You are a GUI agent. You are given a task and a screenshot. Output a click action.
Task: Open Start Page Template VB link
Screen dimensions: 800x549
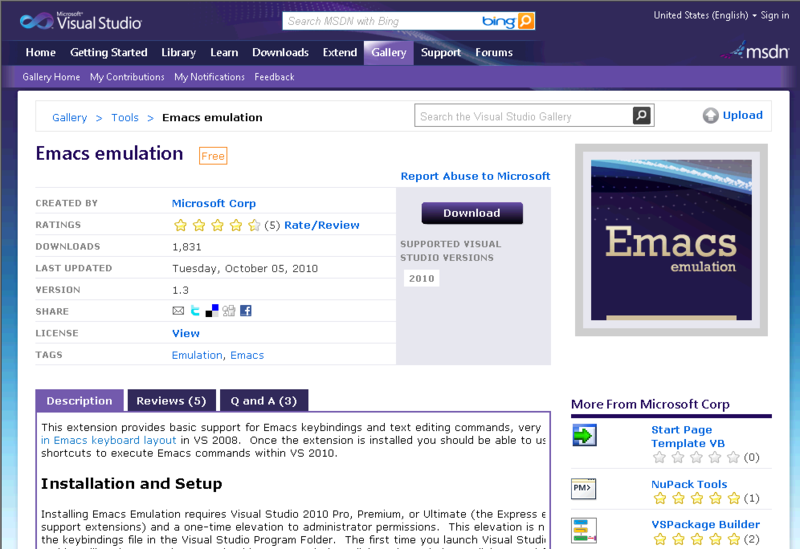point(688,436)
